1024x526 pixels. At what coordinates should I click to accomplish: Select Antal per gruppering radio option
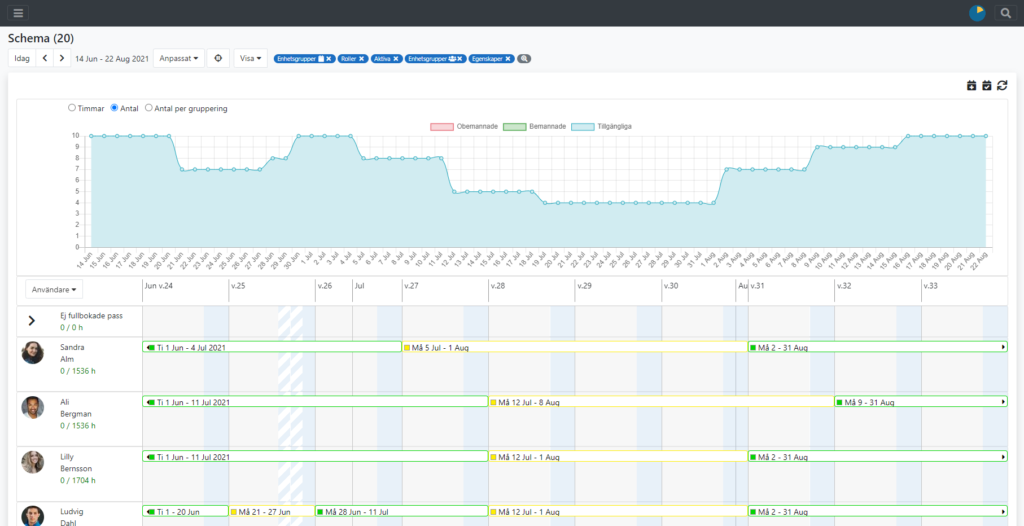149,108
